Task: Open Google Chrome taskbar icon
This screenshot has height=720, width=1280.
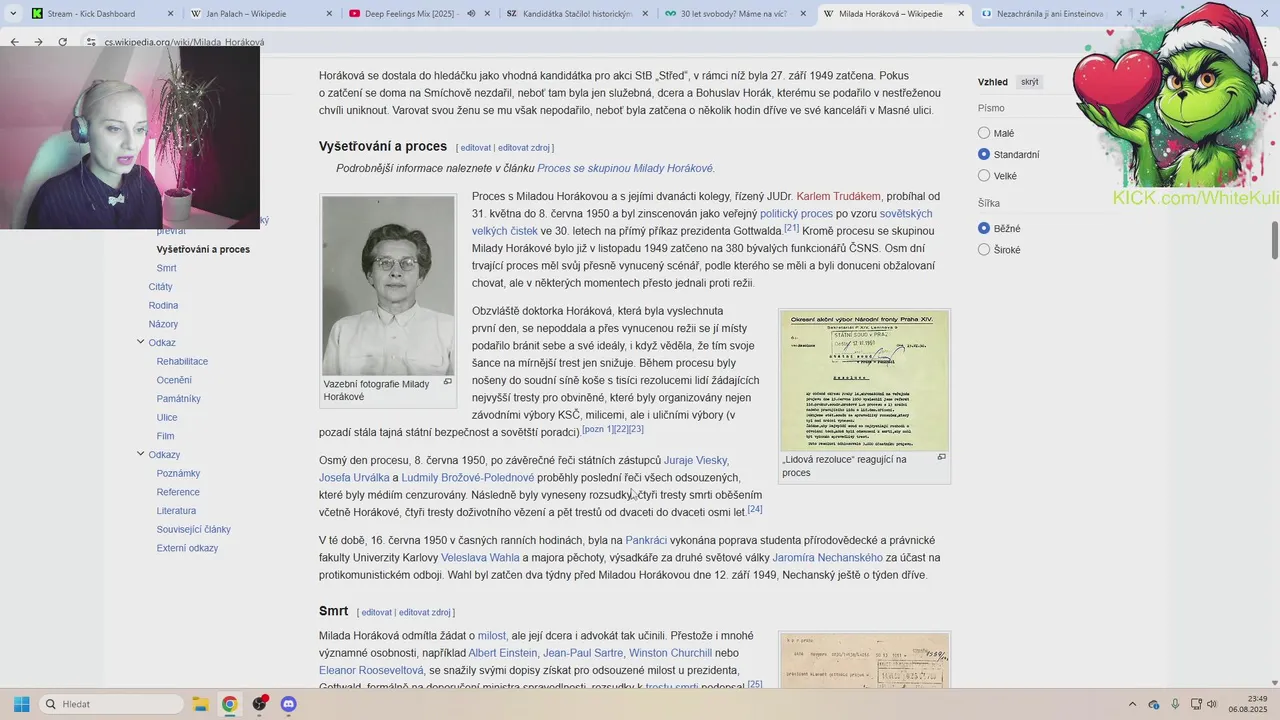Action: 229,704
